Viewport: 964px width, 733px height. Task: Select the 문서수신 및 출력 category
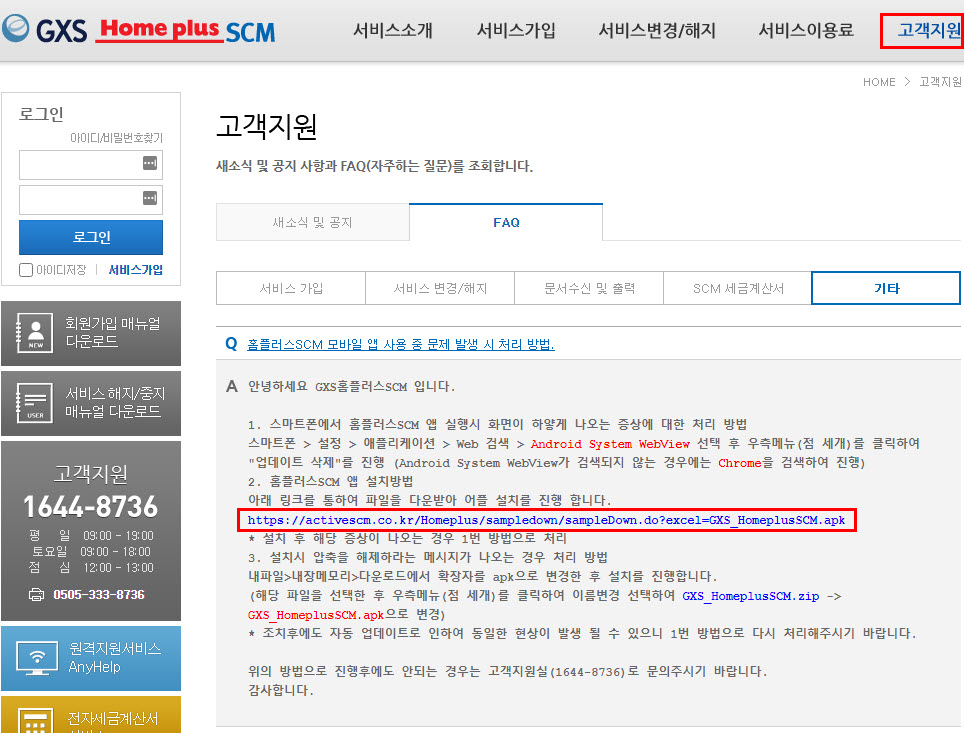click(x=589, y=288)
